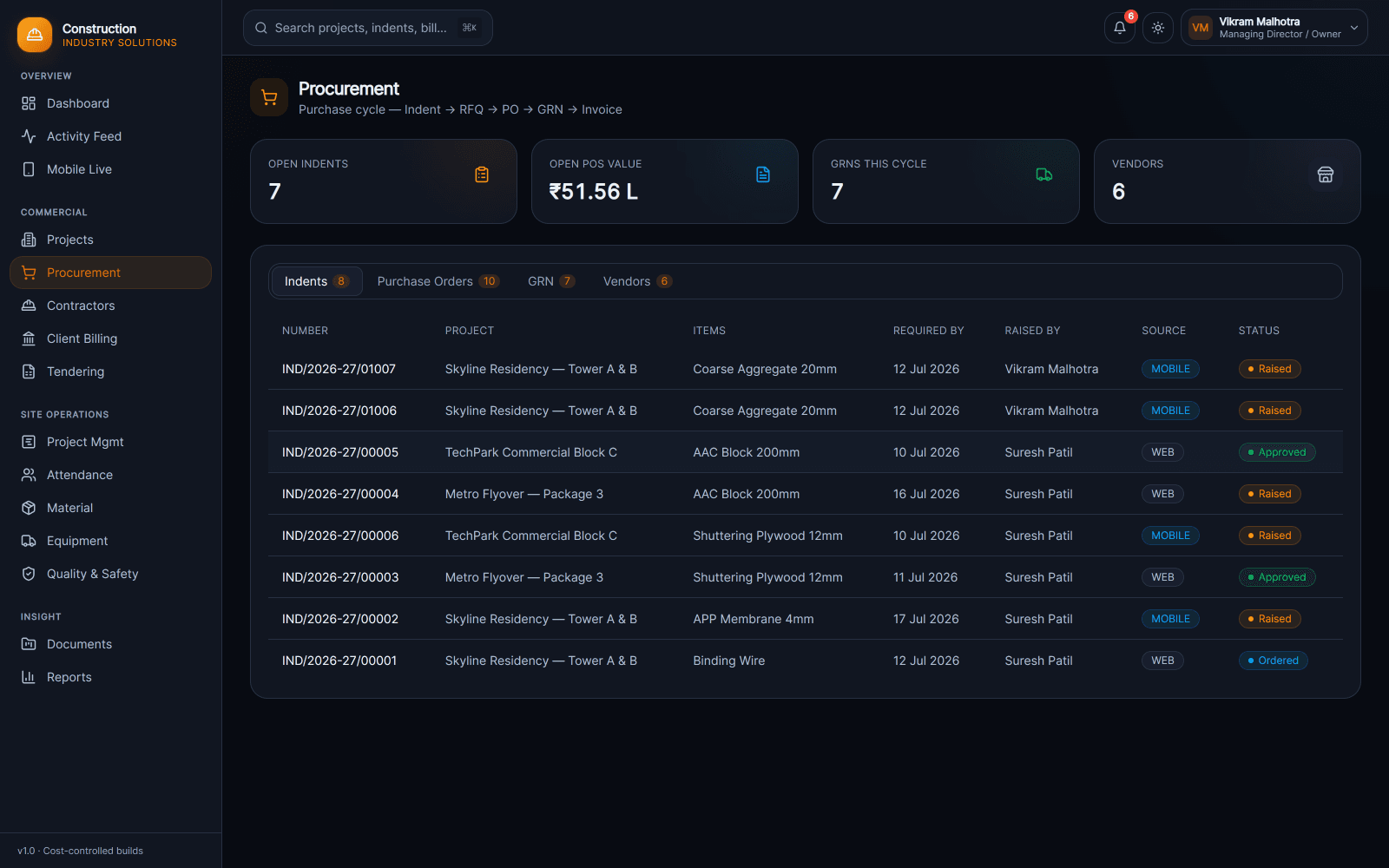Screen dimensions: 1389x868
Task: Click WEB source badge on IND/2026-27/00004
Action: [x=1162, y=494]
